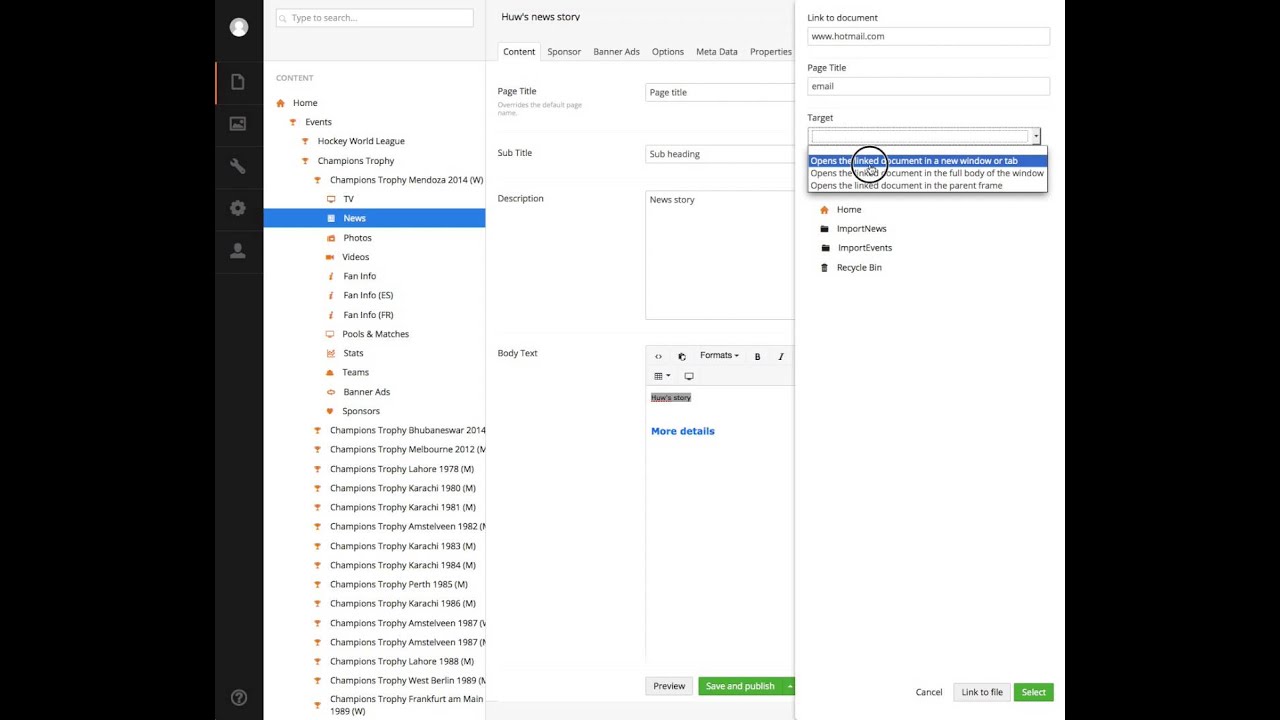Screen dimensions: 1280x720
Task: Select ImportEvents node in link picker
Action: click(x=865, y=248)
